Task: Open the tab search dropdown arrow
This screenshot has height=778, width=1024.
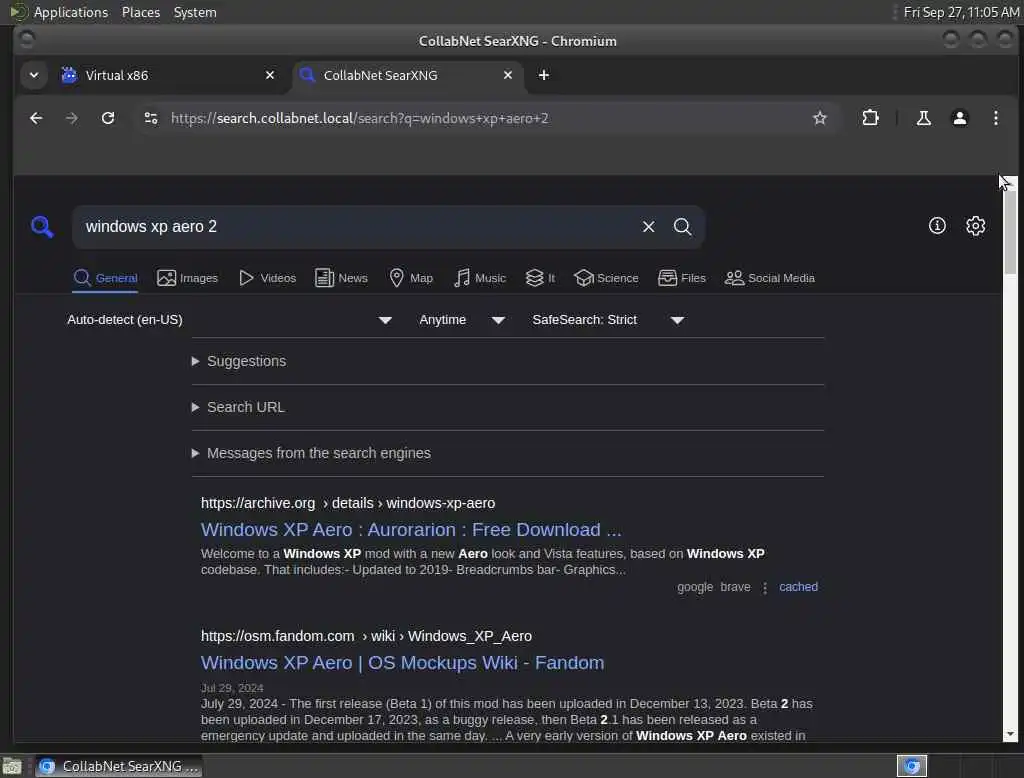Action: point(34,75)
